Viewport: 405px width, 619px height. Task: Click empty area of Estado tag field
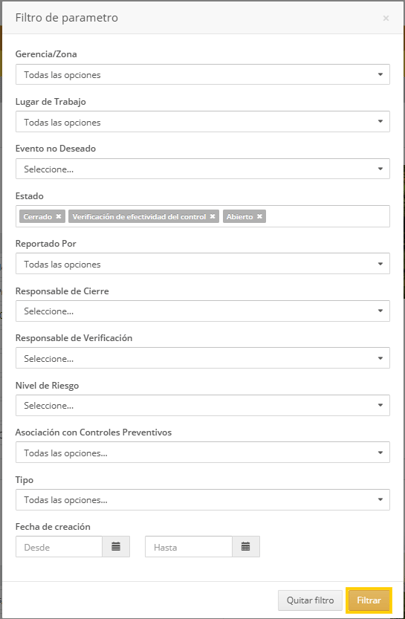(328, 216)
